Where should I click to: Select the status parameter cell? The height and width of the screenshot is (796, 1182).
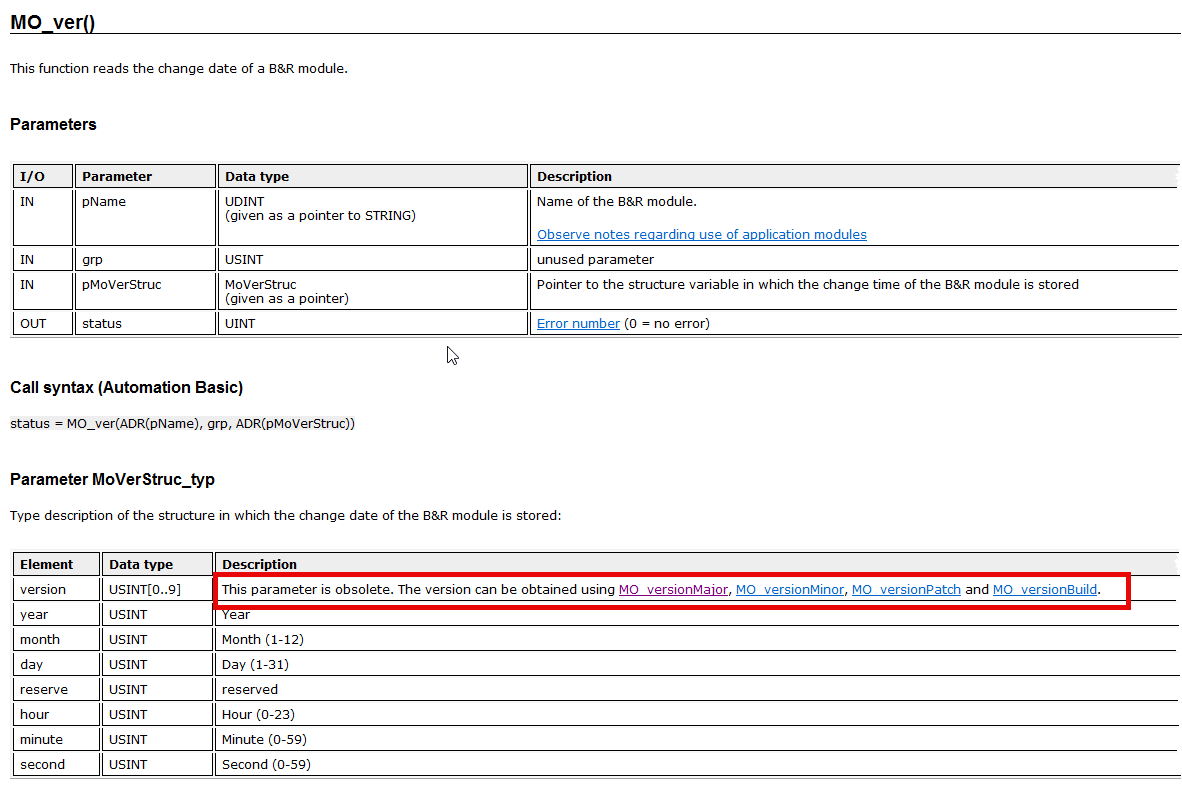coord(145,323)
